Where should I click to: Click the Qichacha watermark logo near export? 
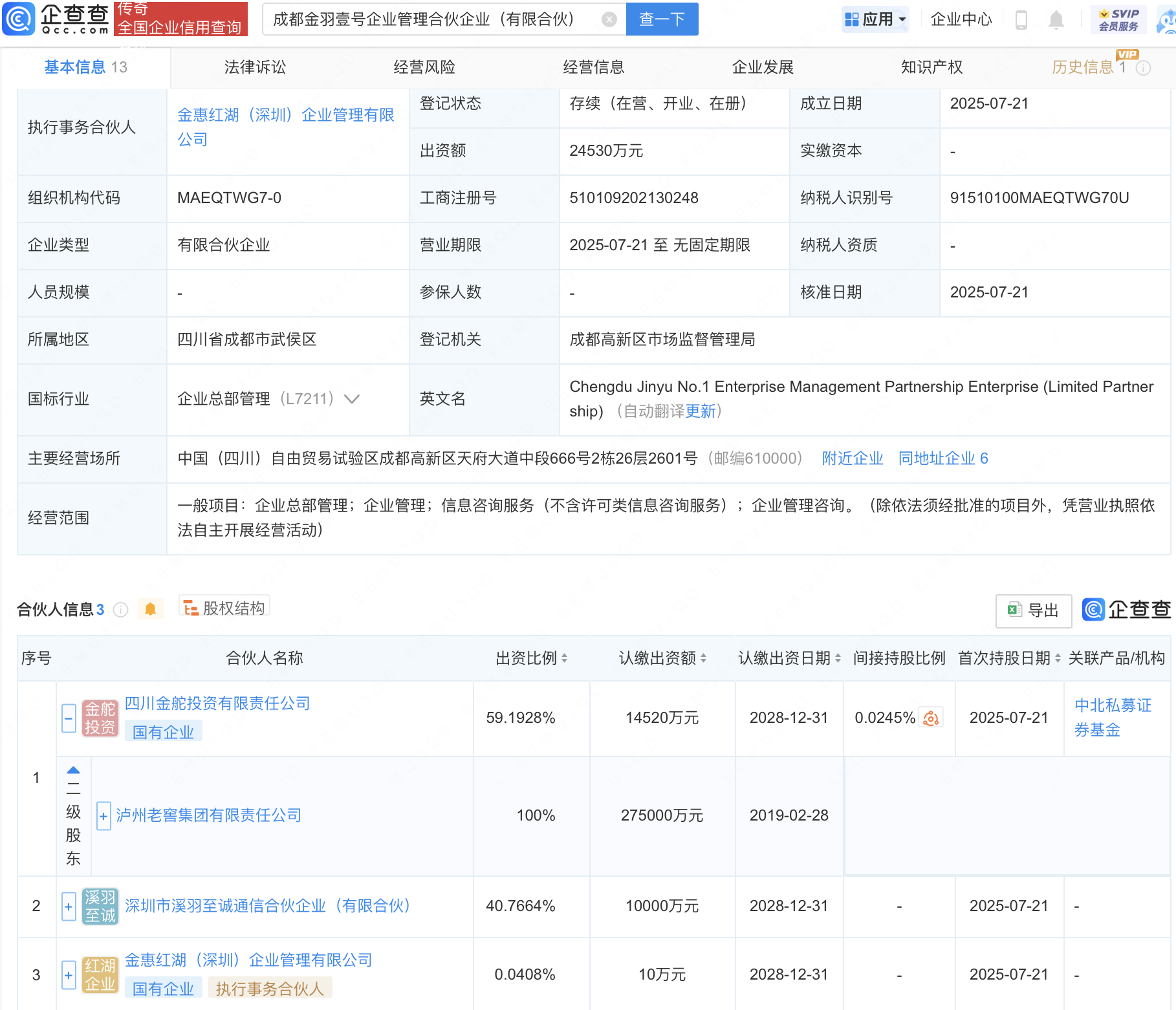coord(1126,610)
